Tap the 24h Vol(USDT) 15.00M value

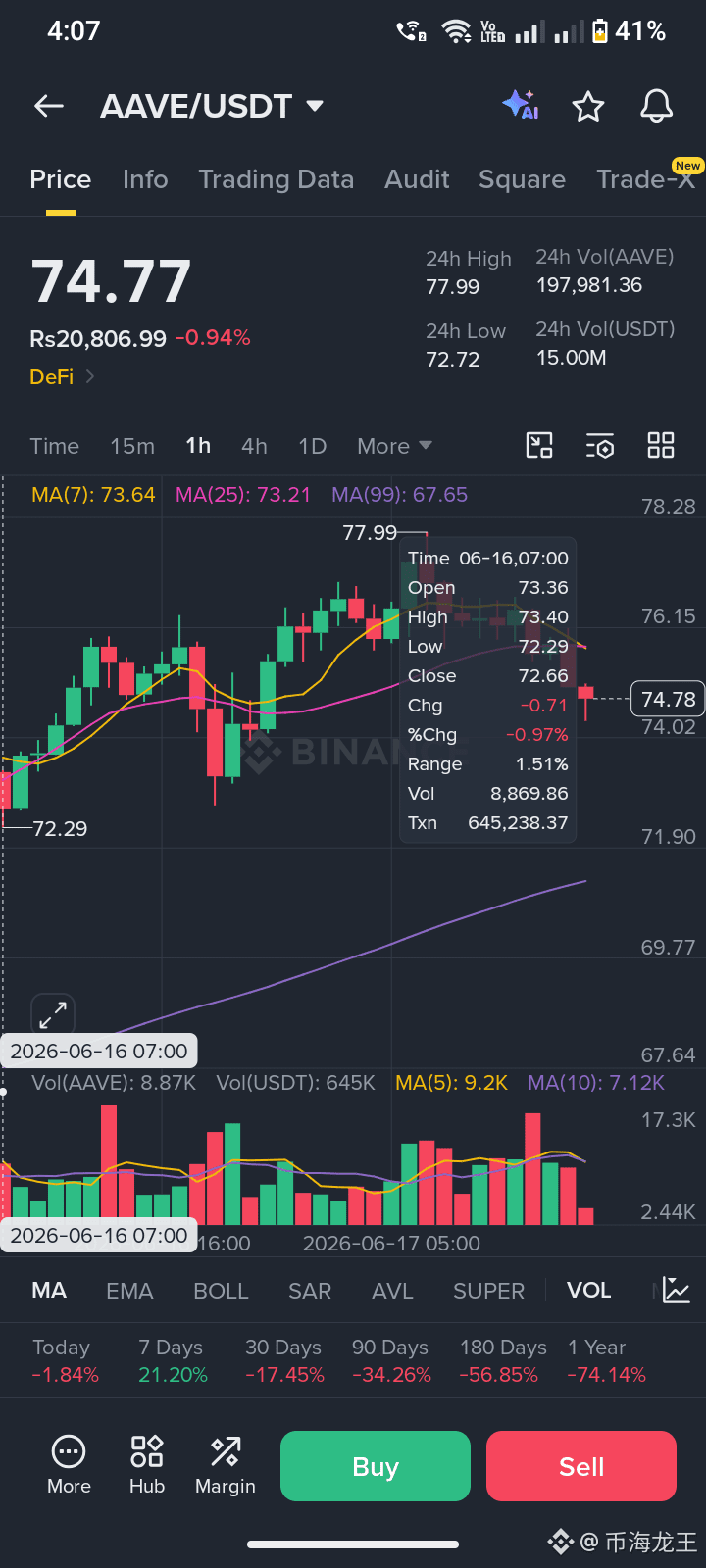click(571, 358)
